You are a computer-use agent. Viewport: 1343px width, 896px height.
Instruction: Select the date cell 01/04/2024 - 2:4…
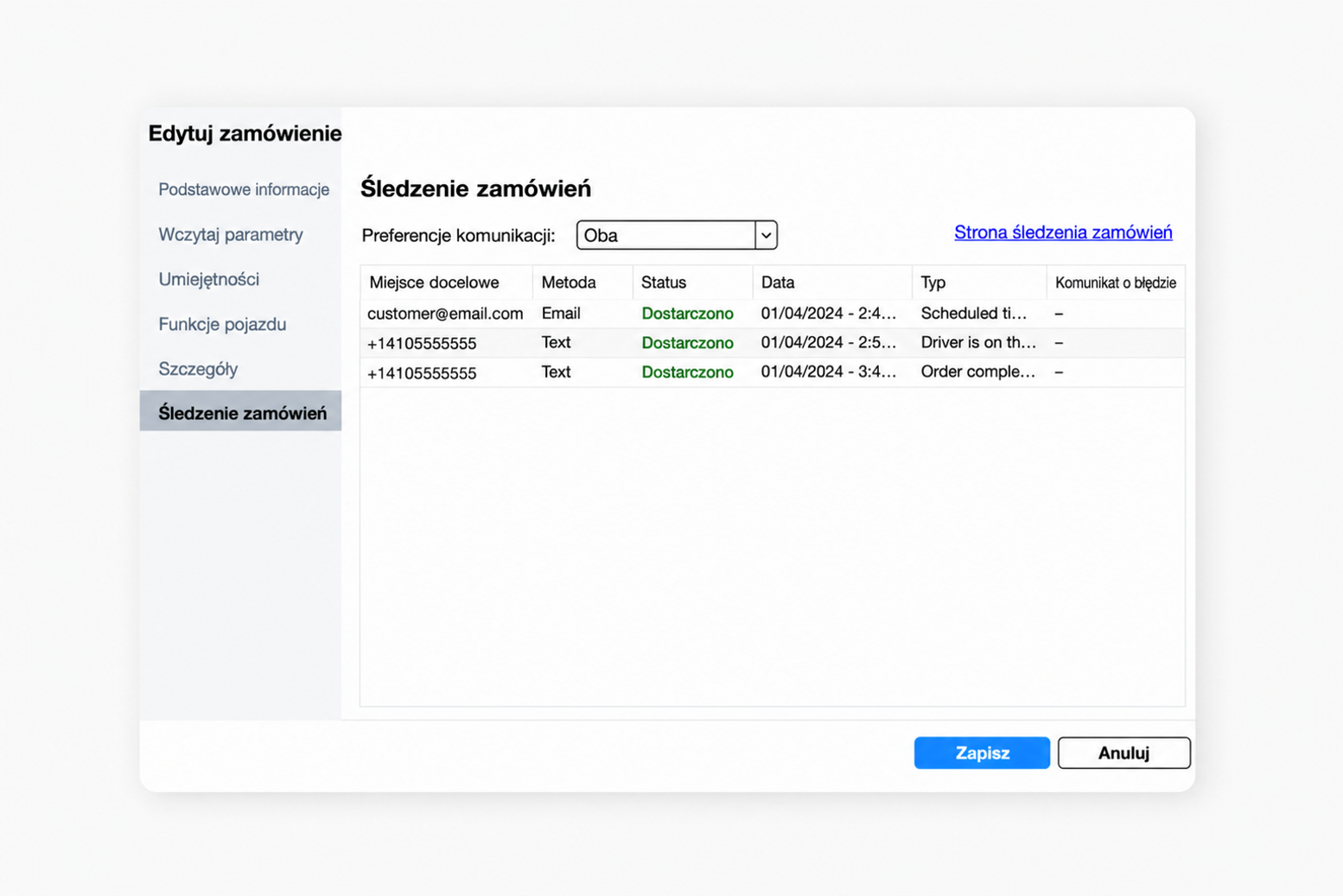pos(829,314)
